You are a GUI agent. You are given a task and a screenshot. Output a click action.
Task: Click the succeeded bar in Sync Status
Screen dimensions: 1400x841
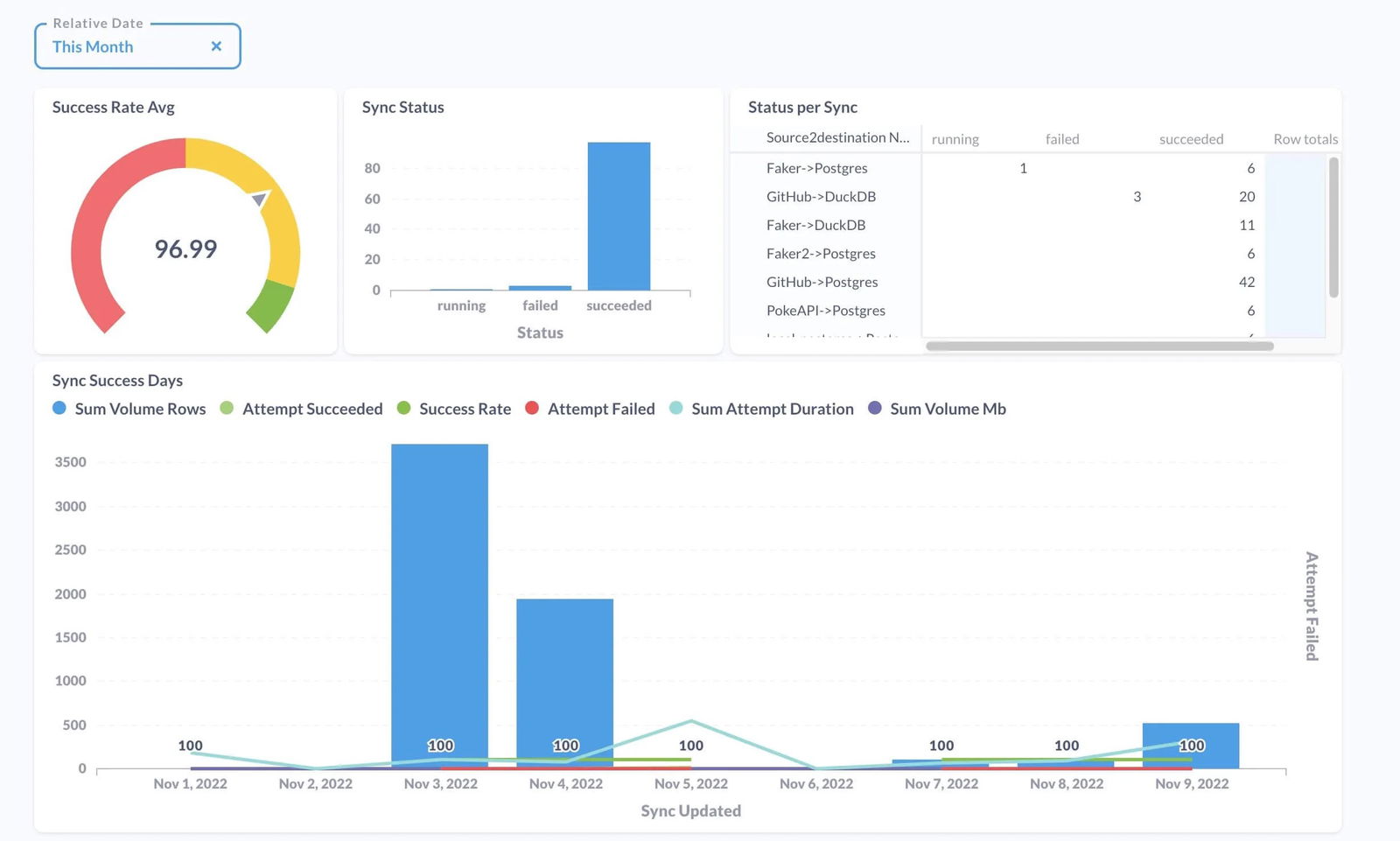(619, 214)
